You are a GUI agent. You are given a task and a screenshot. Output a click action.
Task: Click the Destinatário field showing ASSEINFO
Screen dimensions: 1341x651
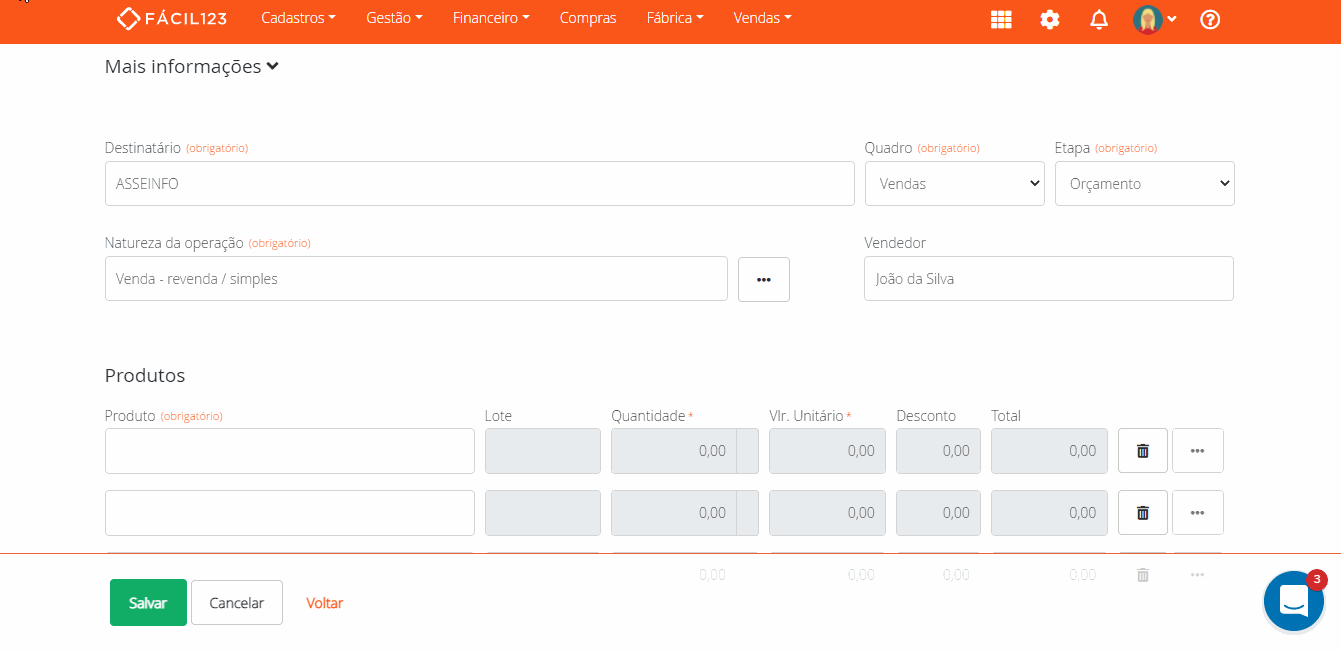[479, 183]
